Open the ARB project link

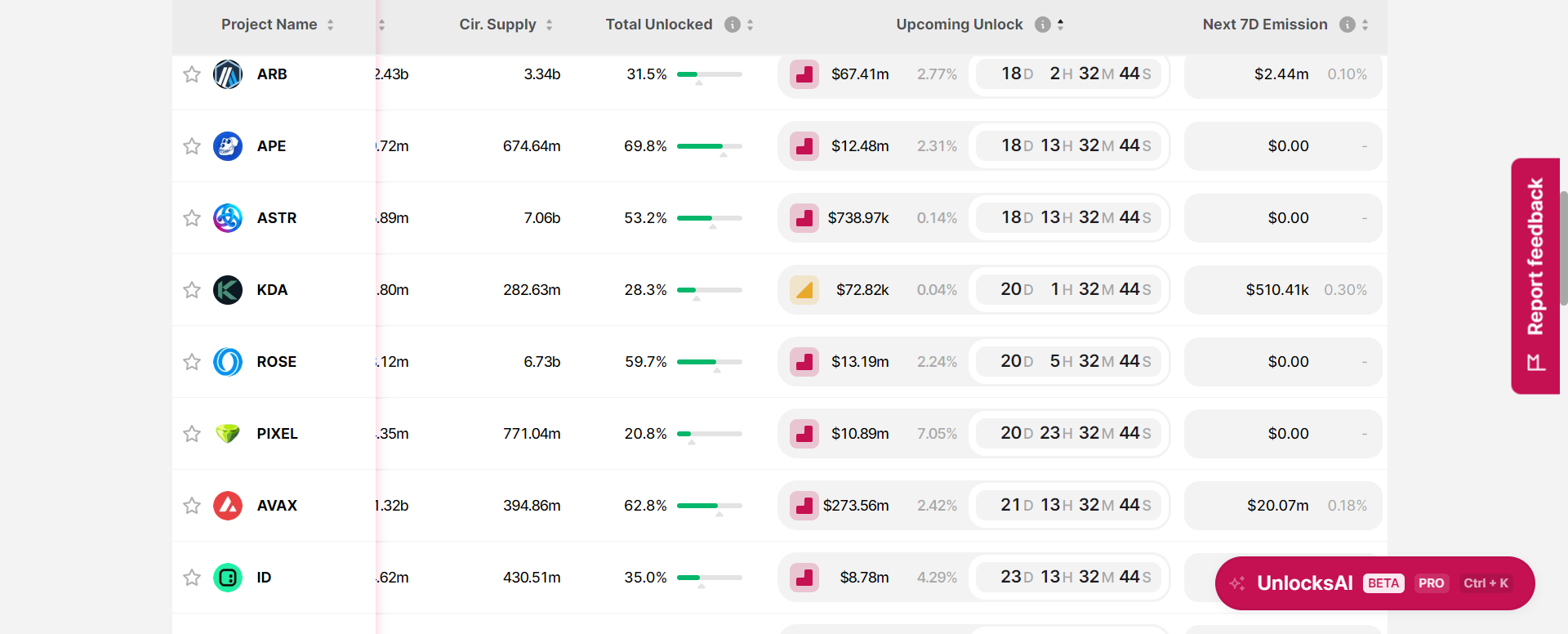272,74
